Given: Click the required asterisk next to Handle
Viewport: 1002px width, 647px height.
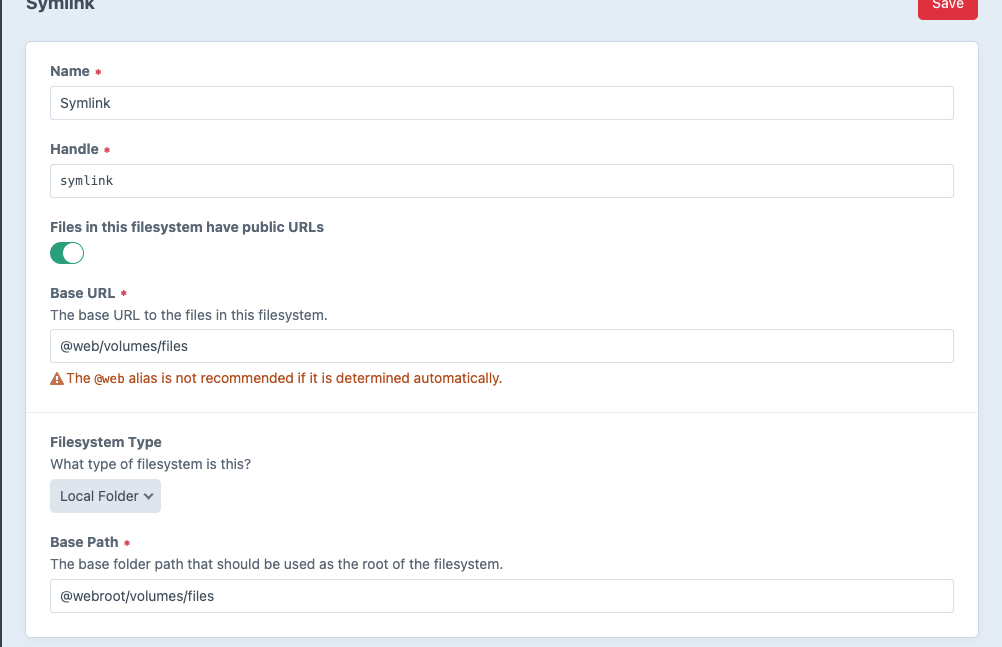Looking at the screenshot, I should tap(109, 147).
